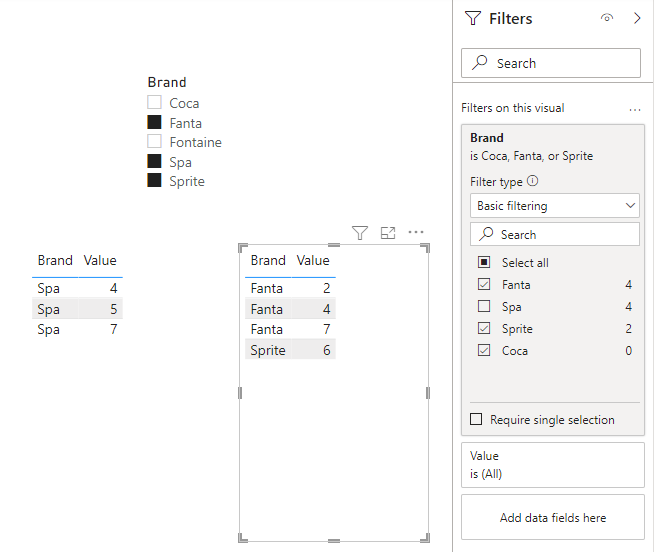Uncheck Fanta in the Brand slicer
Viewport: 654px width, 552px height.
tap(154, 122)
